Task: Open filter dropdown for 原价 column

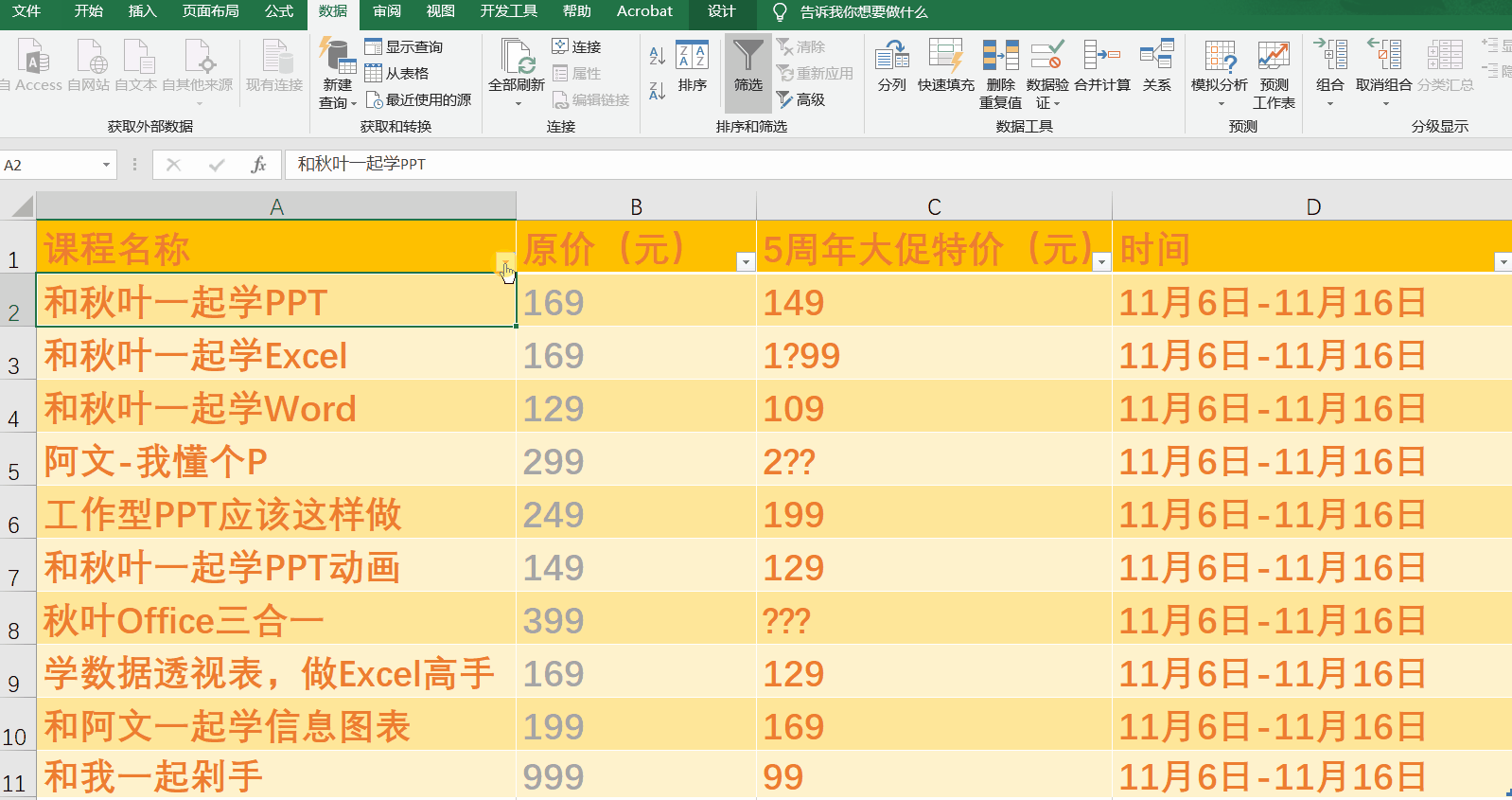Action: point(746,261)
